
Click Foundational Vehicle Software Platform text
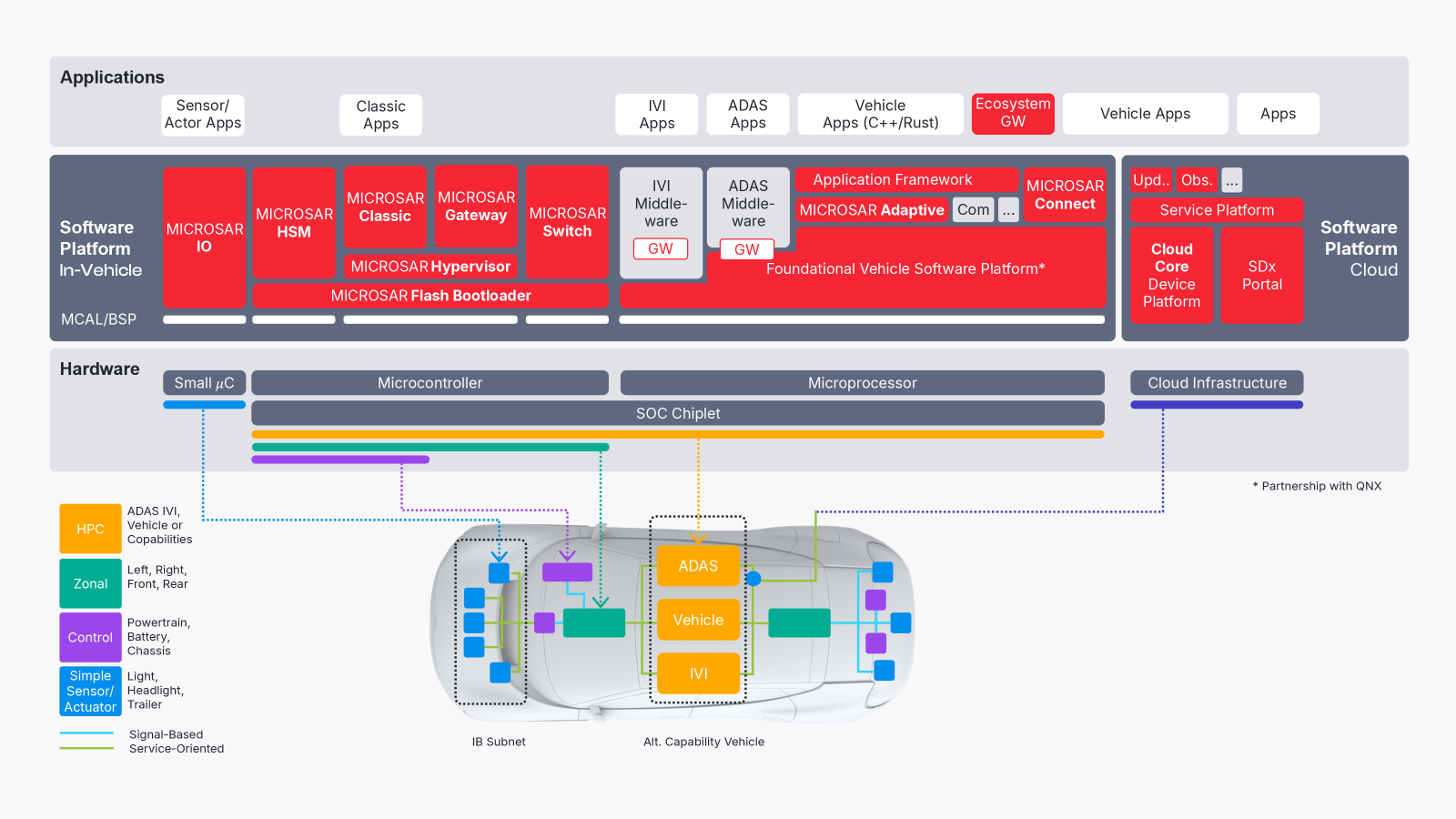(905, 268)
